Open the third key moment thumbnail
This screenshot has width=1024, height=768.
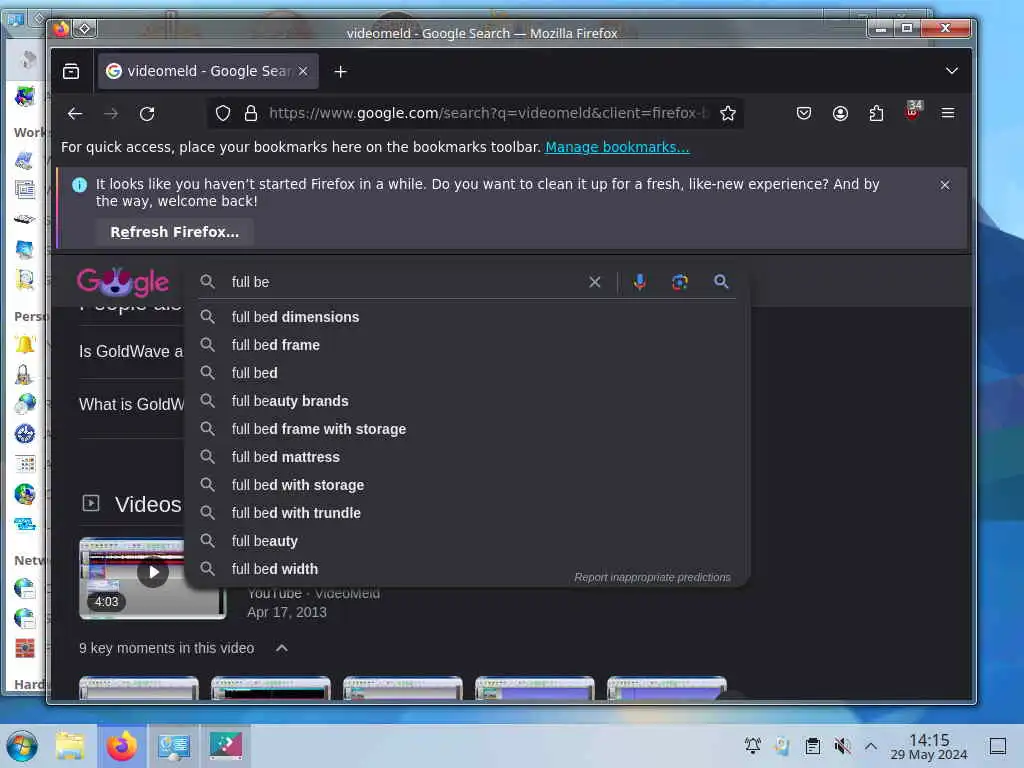[x=402, y=688]
